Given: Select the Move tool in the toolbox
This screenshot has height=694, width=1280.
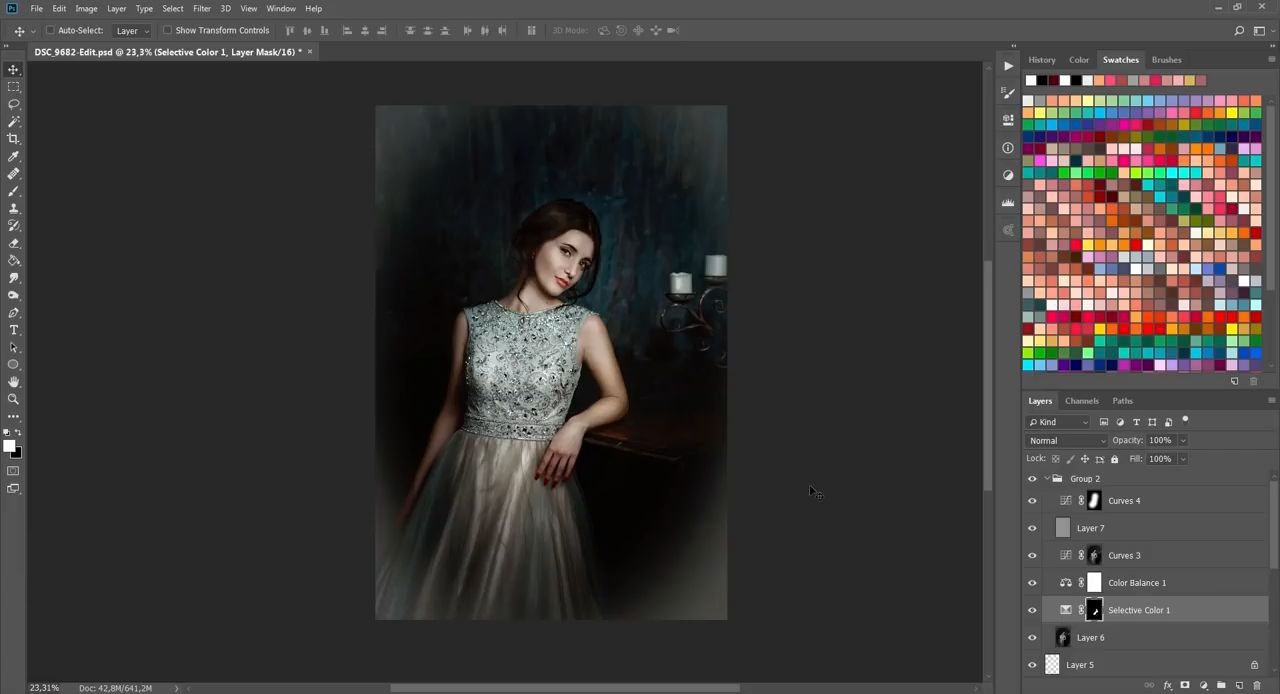Looking at the screenshot, I should point(14,69).
